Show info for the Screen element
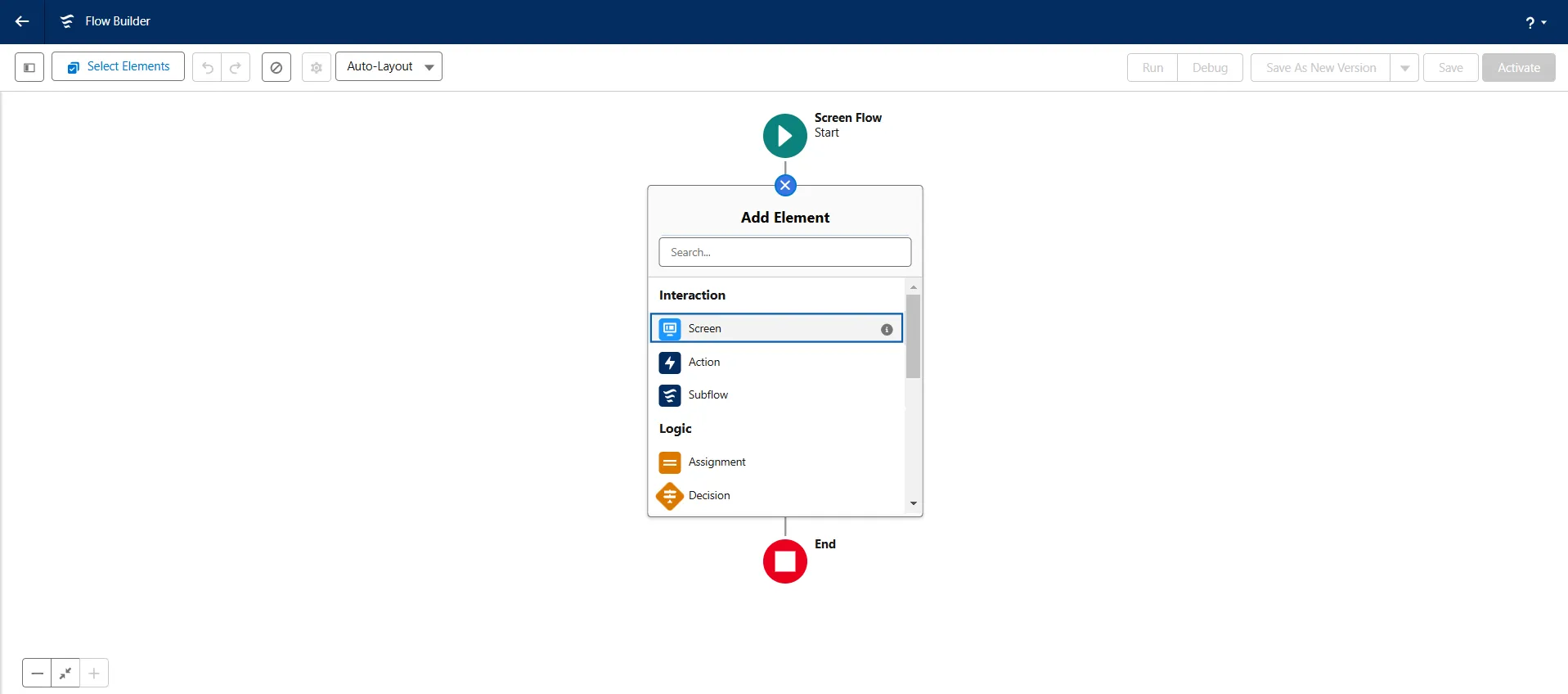 click(887, 329)
